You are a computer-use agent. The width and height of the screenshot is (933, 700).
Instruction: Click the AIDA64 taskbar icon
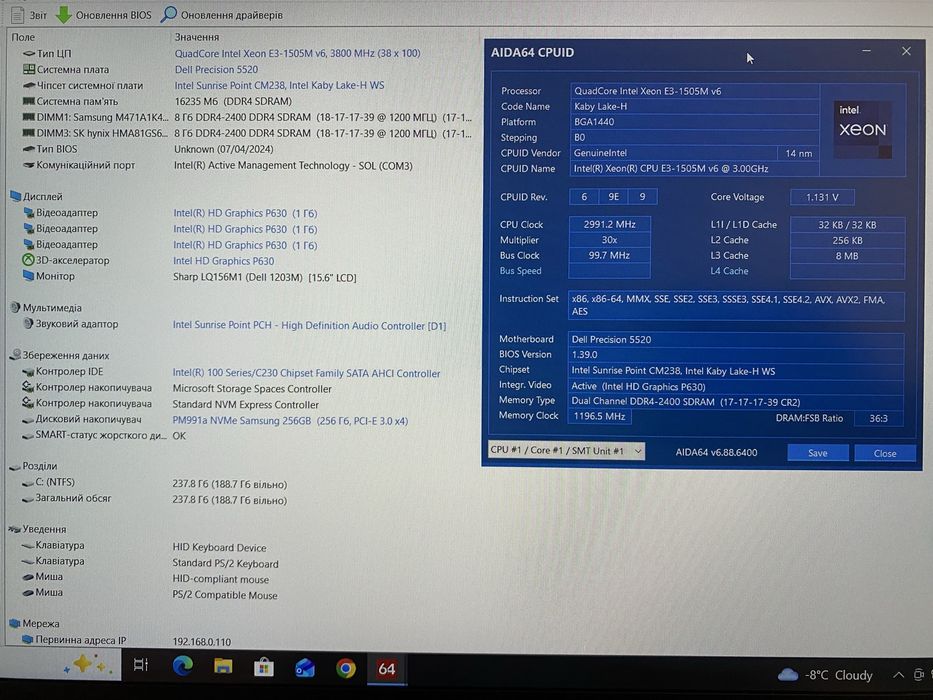387,668
